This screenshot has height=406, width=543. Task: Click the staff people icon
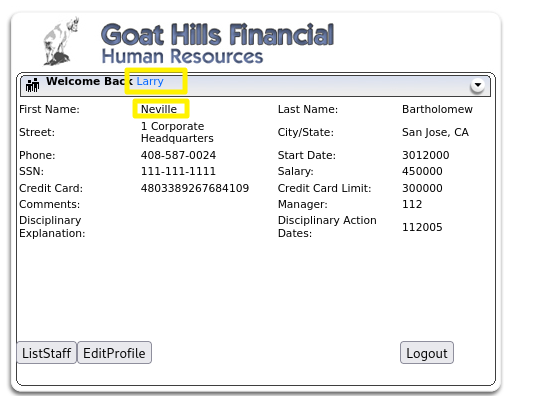pyautogui.click(x=33, y=85)
